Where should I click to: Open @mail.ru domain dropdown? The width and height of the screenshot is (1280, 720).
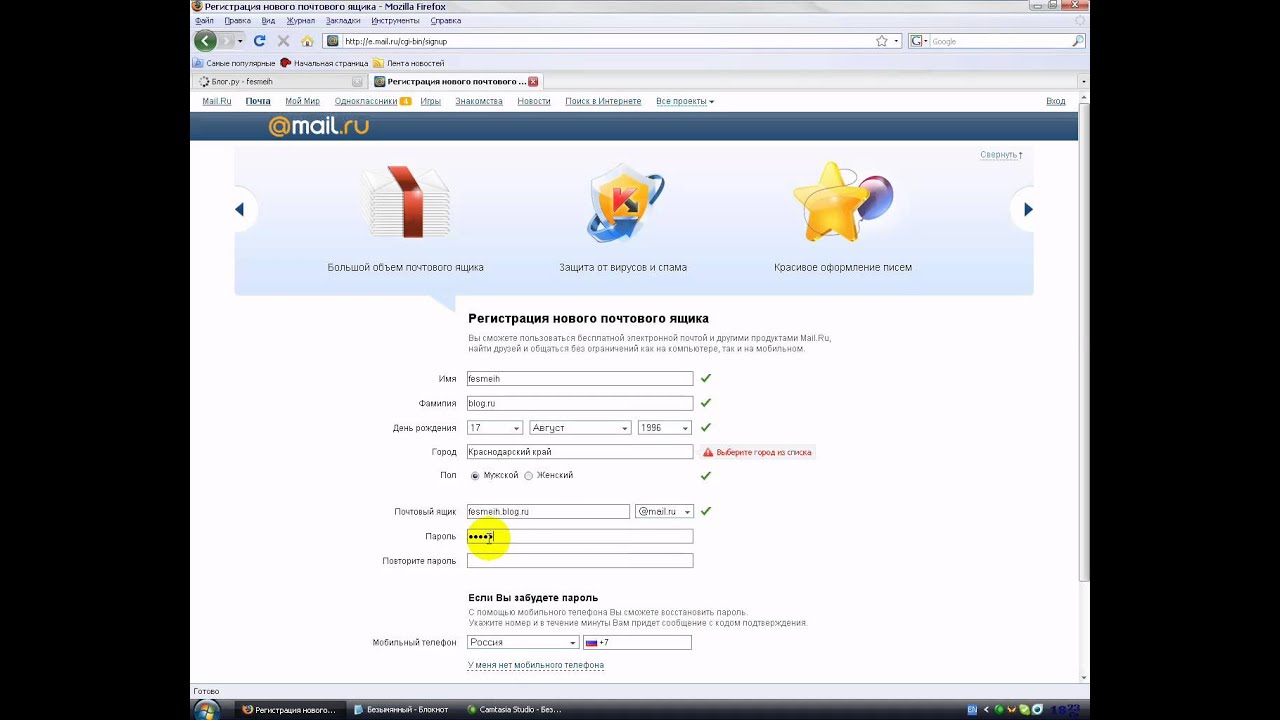(664, 512)
